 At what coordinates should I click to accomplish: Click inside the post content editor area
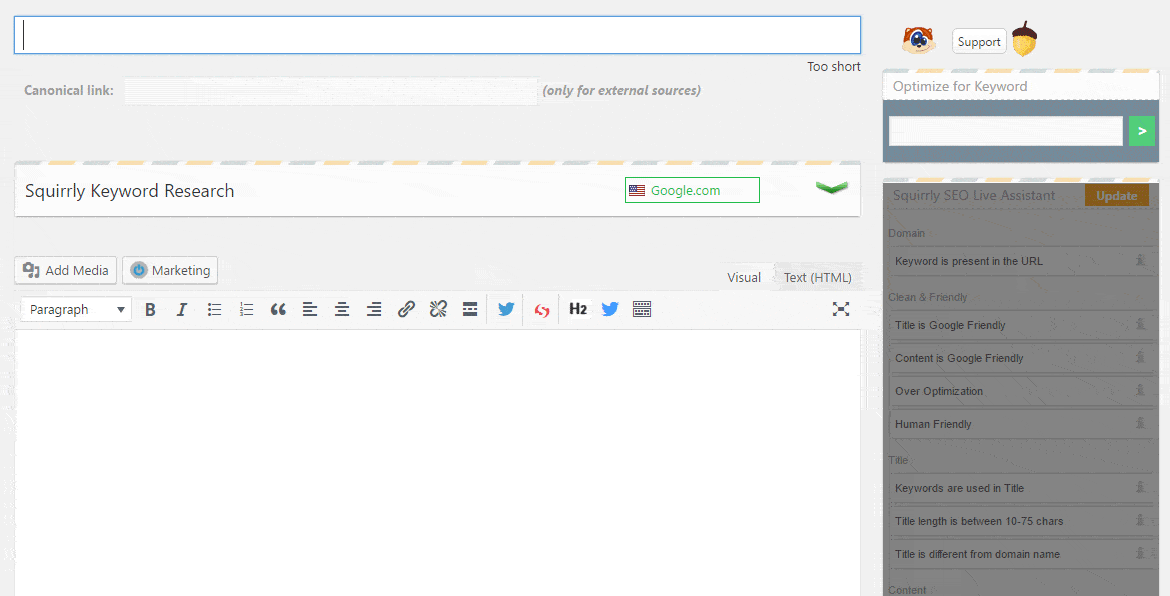437,462
